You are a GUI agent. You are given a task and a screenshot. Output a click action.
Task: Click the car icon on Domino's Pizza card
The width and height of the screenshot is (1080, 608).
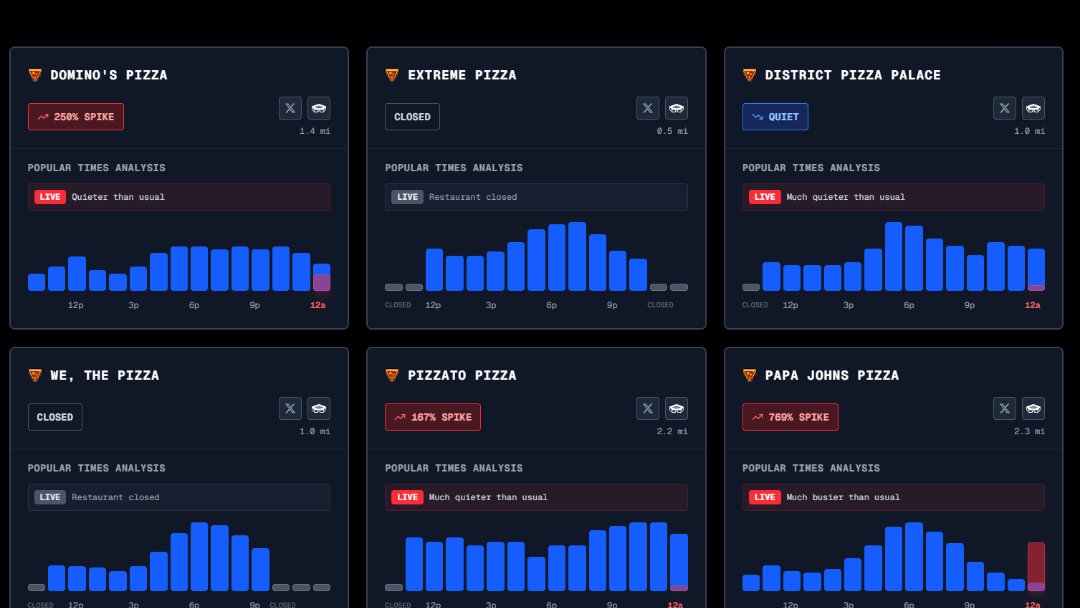pos(319,108)
